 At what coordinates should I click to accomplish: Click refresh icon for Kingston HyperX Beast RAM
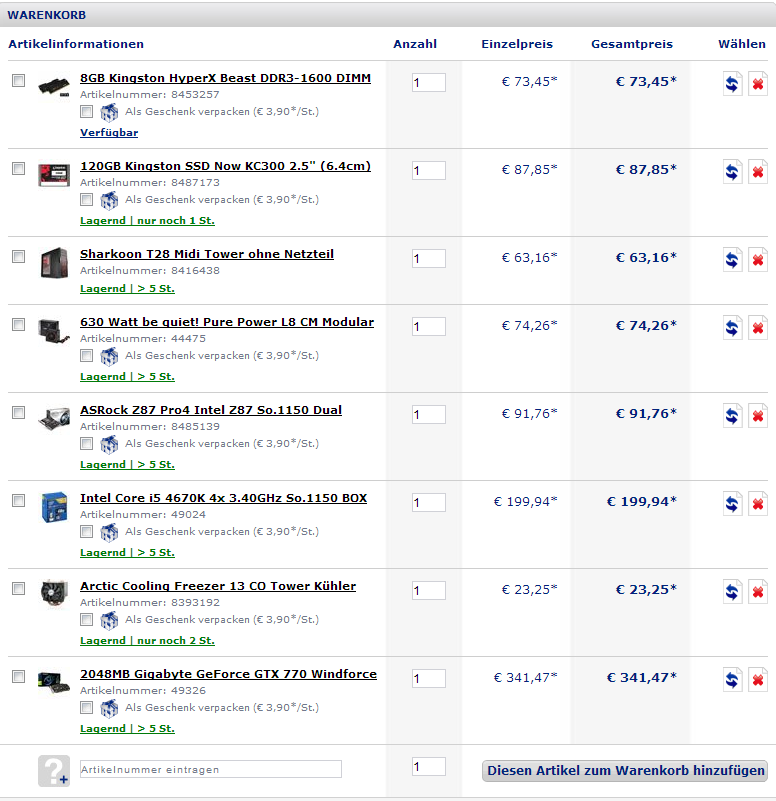click(732, 83)
